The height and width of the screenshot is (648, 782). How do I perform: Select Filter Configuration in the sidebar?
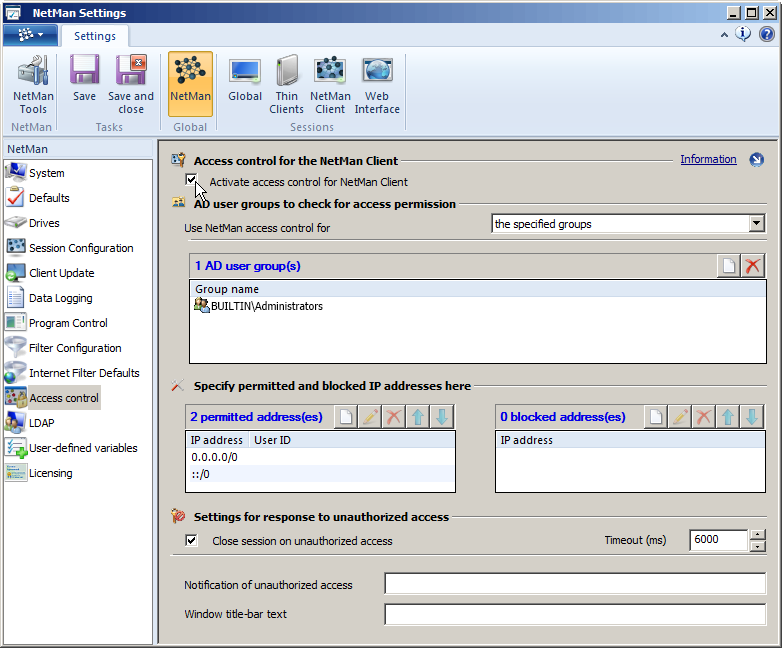click(75, 348)
